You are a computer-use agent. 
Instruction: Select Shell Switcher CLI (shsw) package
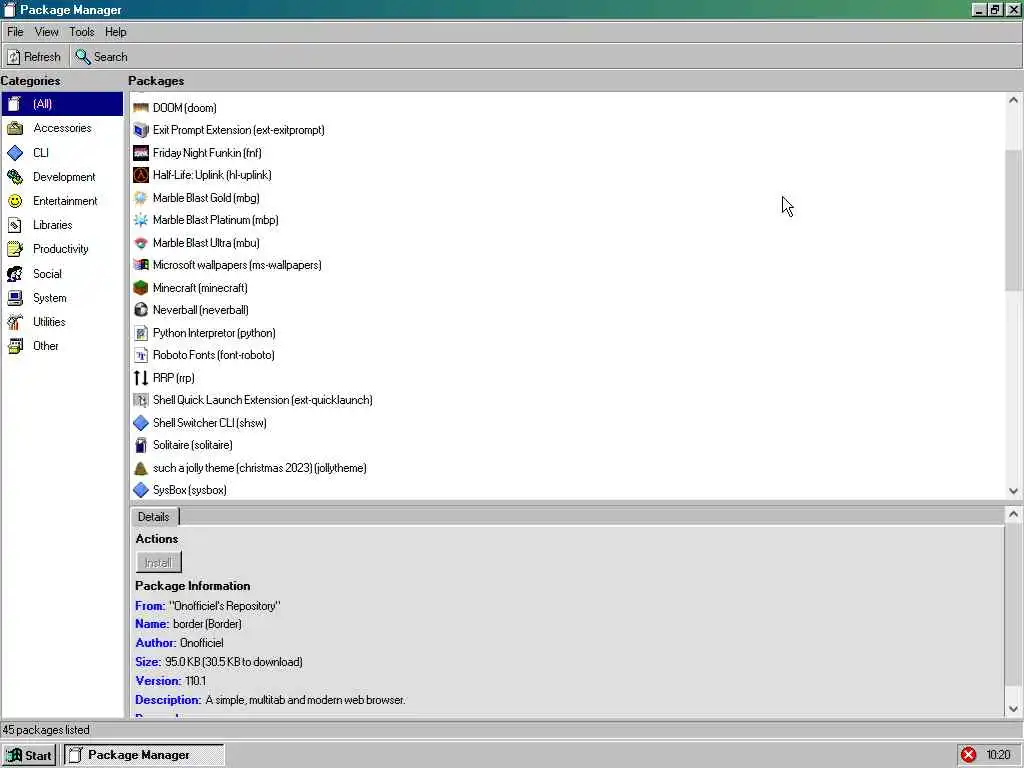point(200,423)
